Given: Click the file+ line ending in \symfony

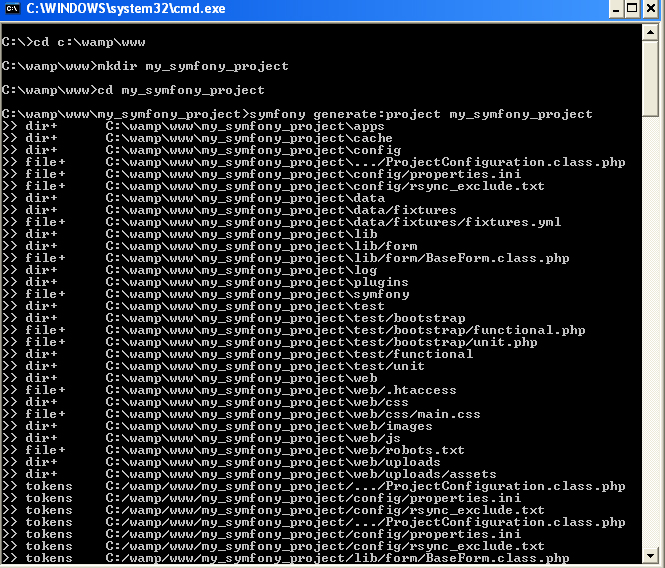Looking at the screenshot, I should (206, 294).
